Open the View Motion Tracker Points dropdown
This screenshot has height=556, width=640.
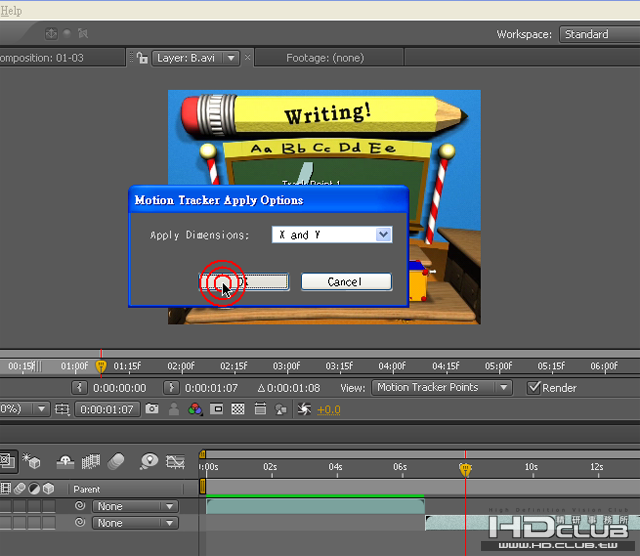click(442, 387)
